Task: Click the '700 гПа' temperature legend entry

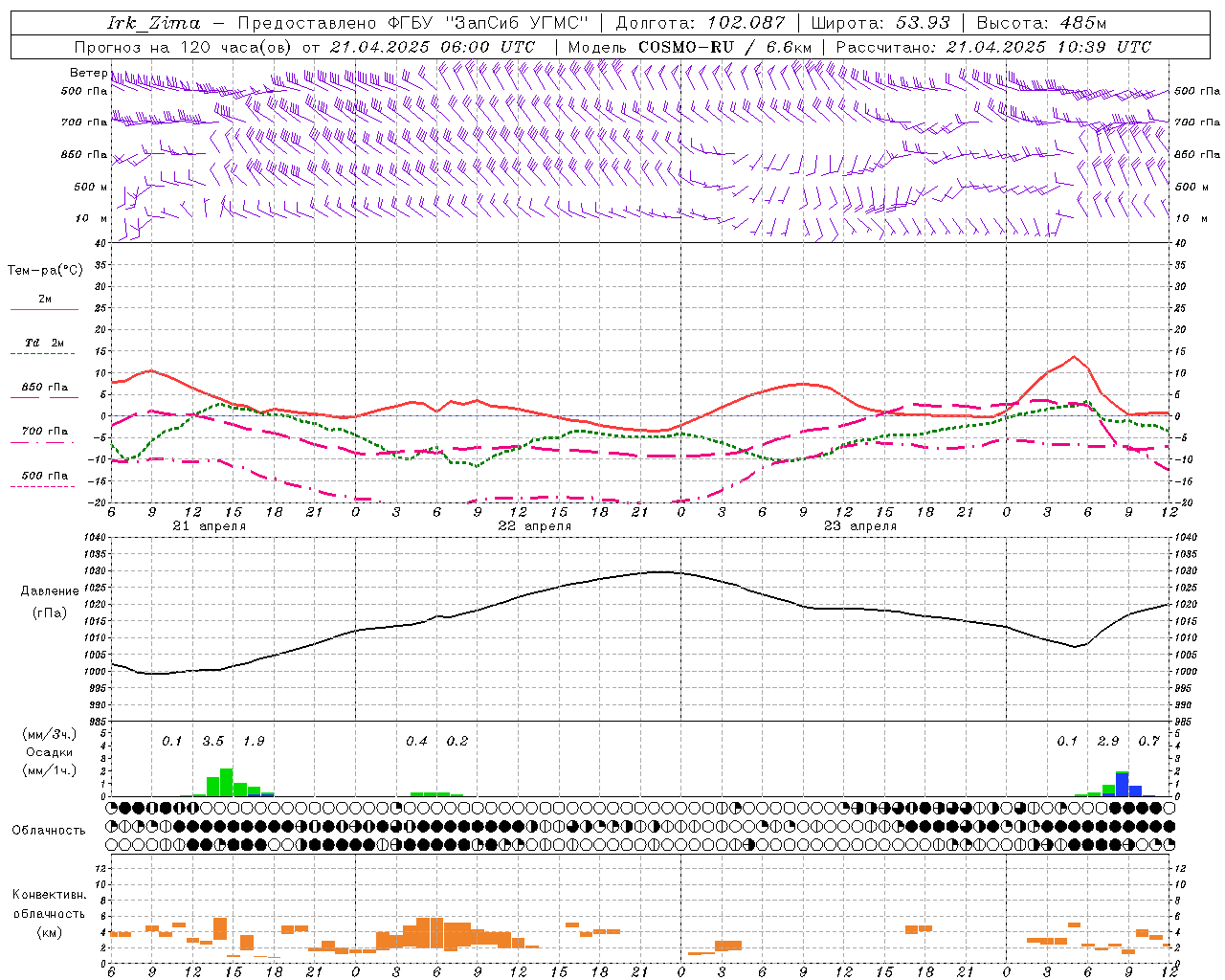Action: pos(44,432)
